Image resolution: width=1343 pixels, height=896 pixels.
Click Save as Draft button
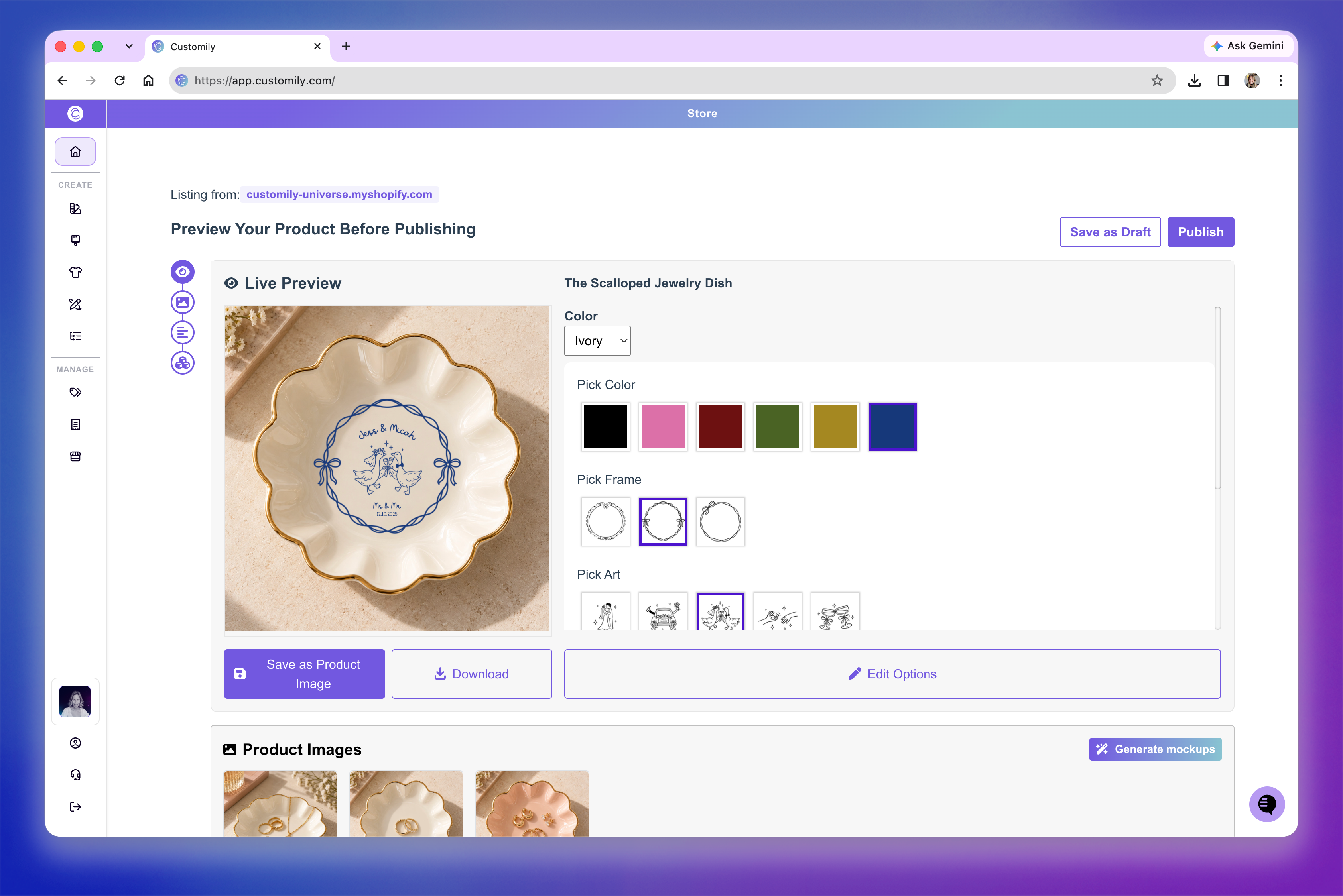click(x=1110, y=232)
